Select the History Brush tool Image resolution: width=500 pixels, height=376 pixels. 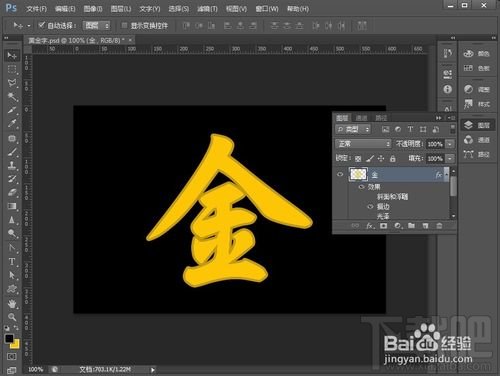[x=12, y=179]
